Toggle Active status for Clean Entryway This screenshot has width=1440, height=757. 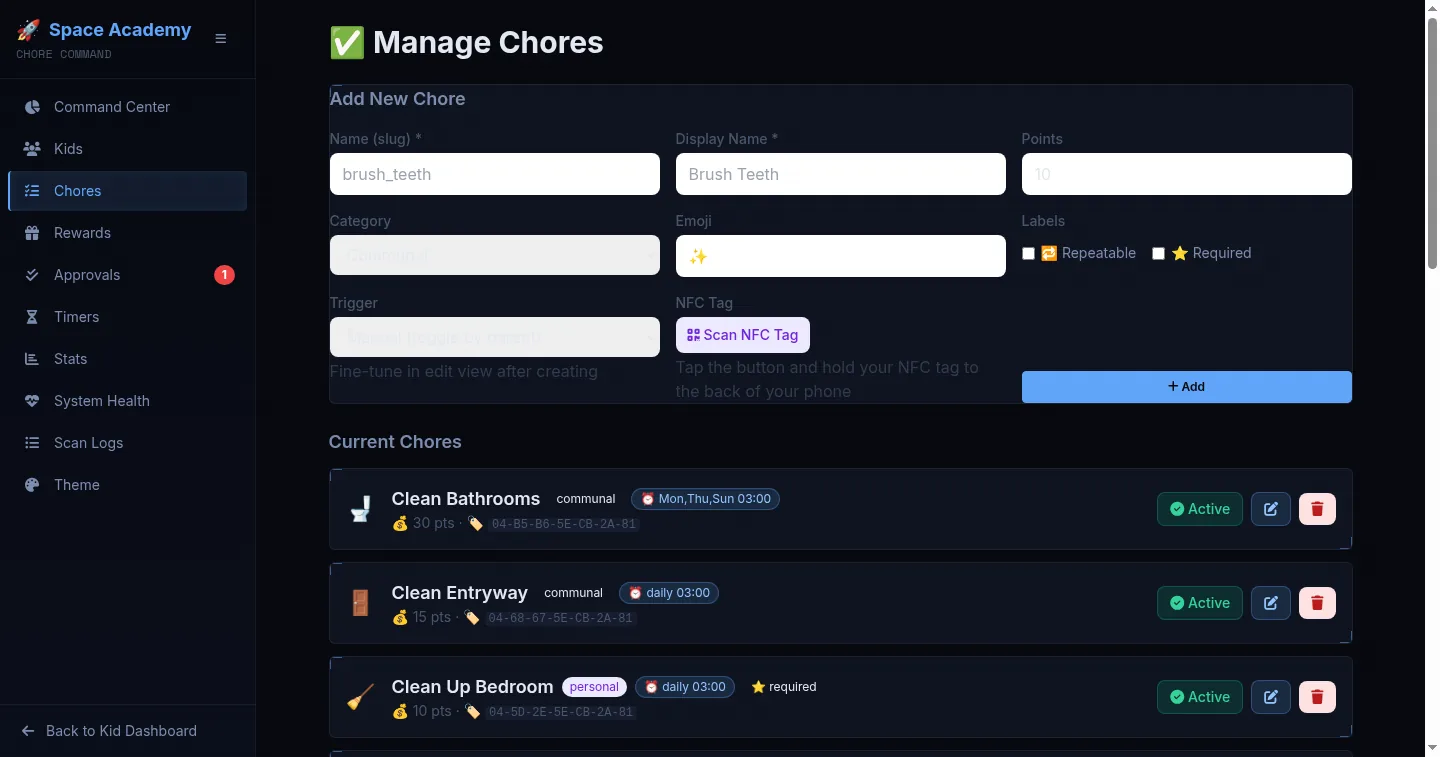[x=1200, y=603]
